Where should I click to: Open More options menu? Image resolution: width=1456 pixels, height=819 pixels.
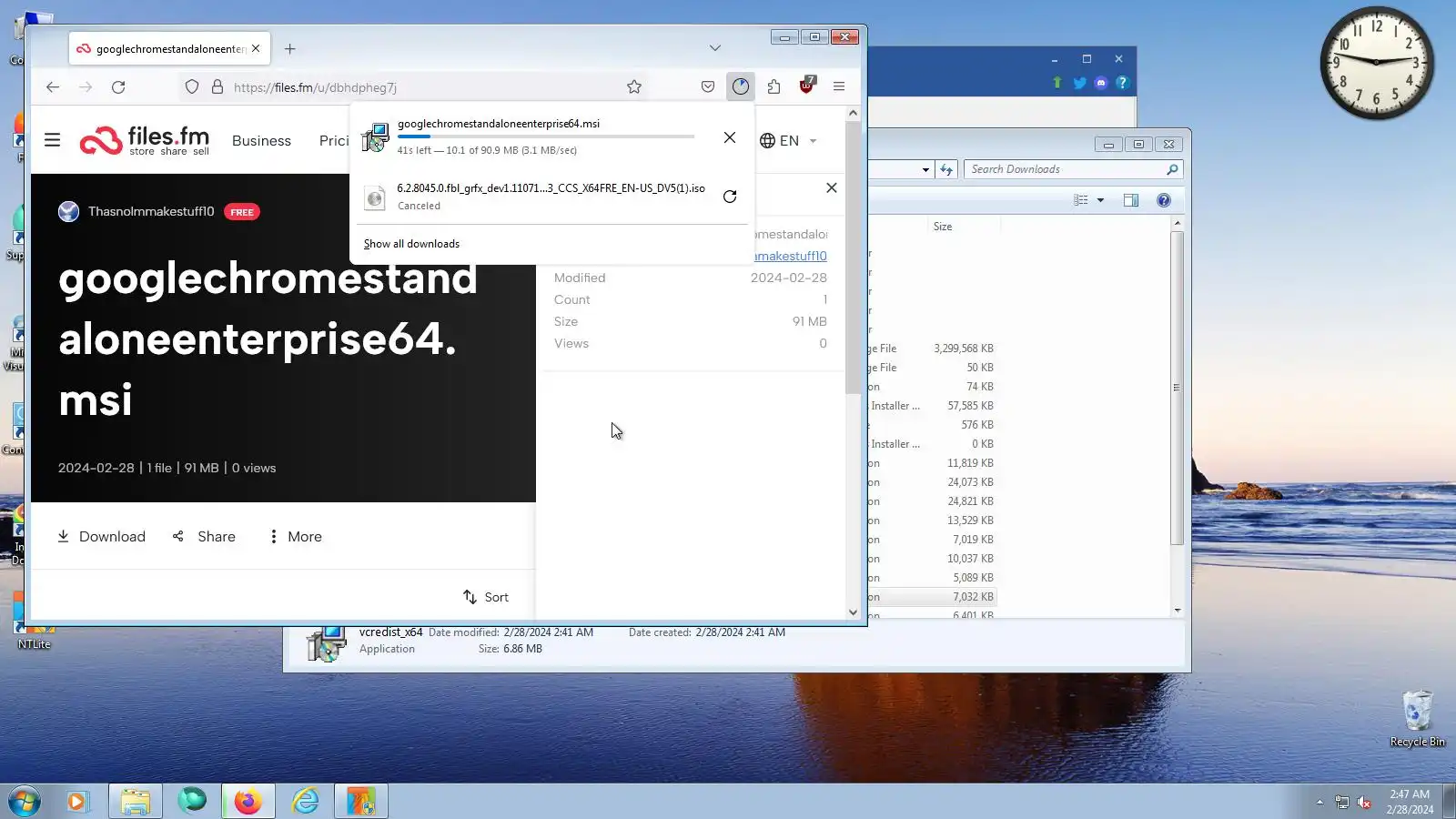click(x=295, y=537)
